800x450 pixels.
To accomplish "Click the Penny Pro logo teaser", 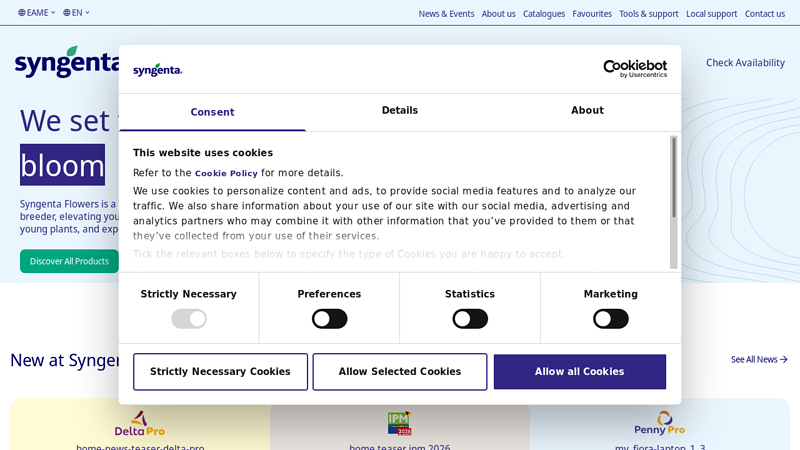I will click(659, 423).
